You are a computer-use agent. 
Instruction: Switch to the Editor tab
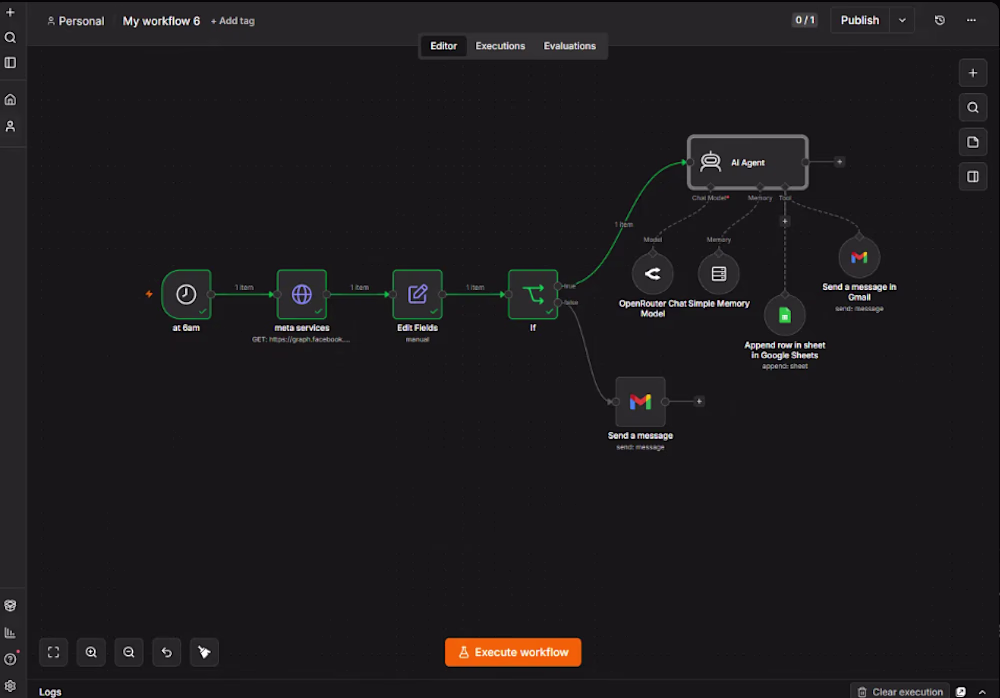(443, 46)
